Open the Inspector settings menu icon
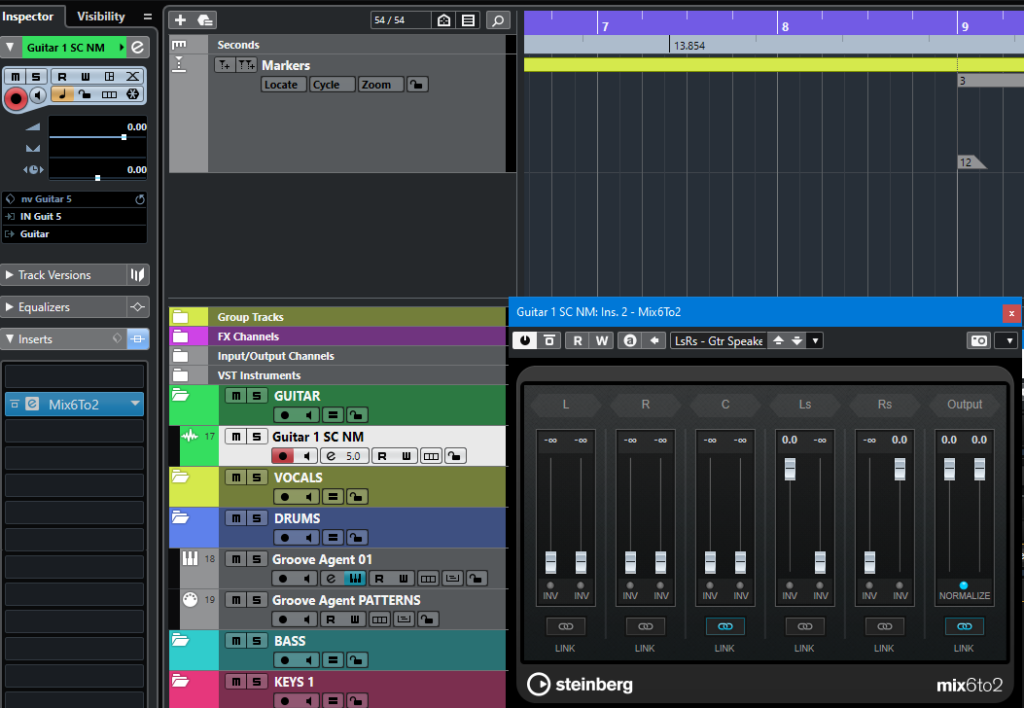This screenshot has height=708, width=1024. click(148, 16)
